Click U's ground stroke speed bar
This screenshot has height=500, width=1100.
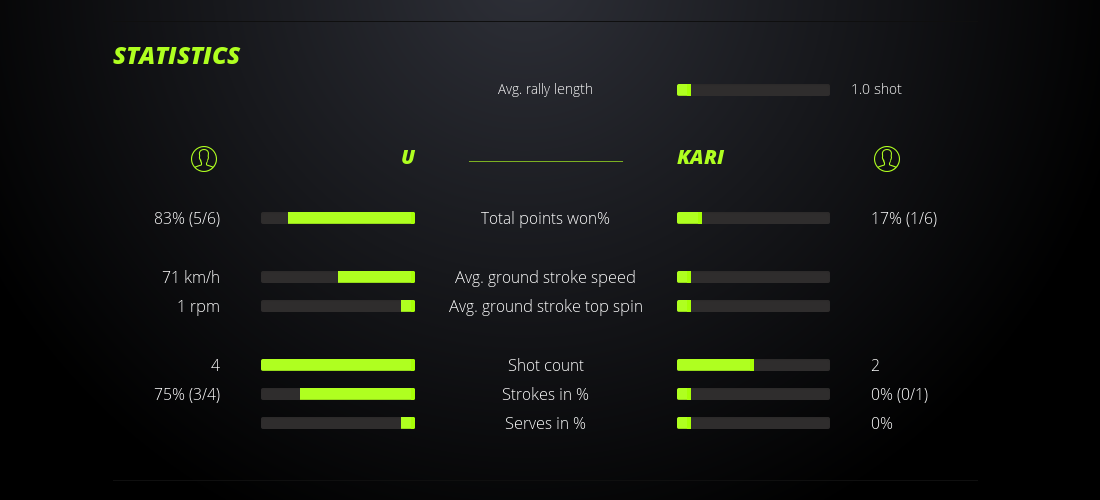pos(338,277)
